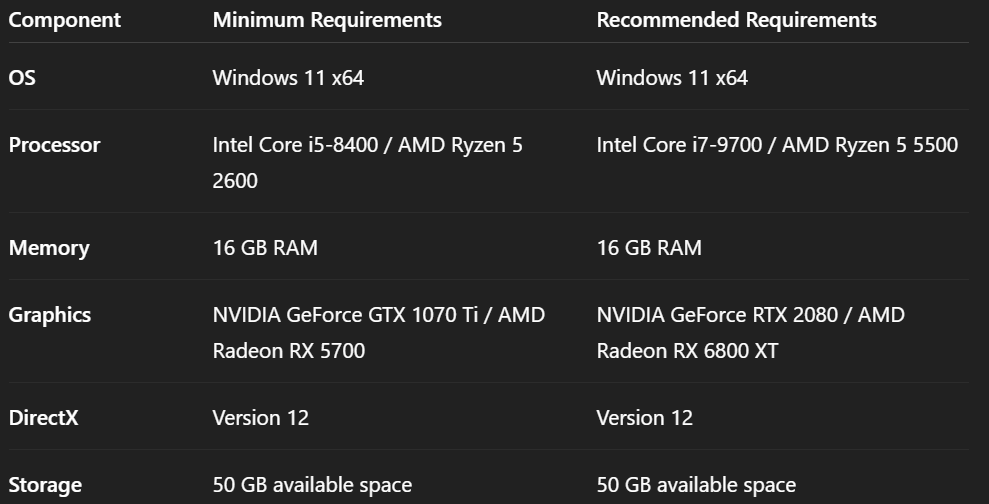The height and width of the screenshot is (504, 989).
Task: Select the OS row label
Action: (x=22, y=77)
